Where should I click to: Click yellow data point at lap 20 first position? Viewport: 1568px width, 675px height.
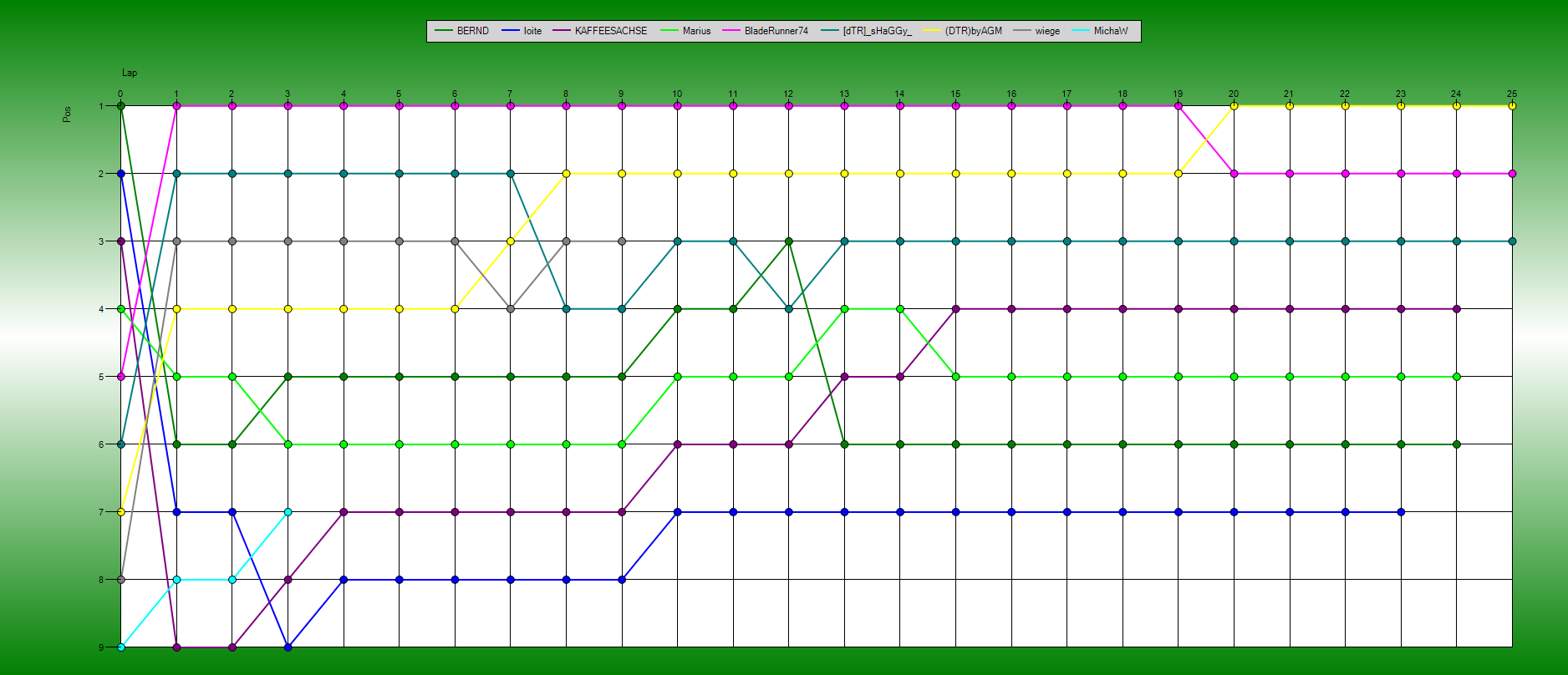[x=1234, y=106]
